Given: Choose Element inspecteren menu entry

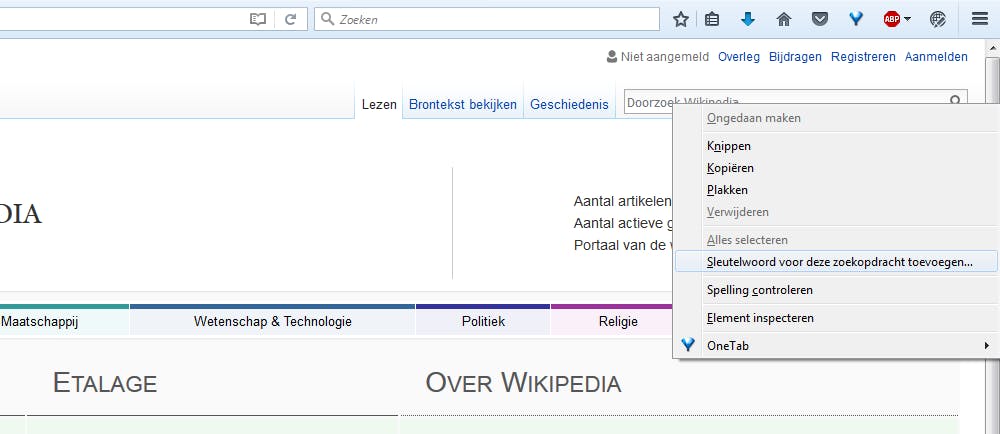Looking at the screenshot, I should tap(835, 318).
